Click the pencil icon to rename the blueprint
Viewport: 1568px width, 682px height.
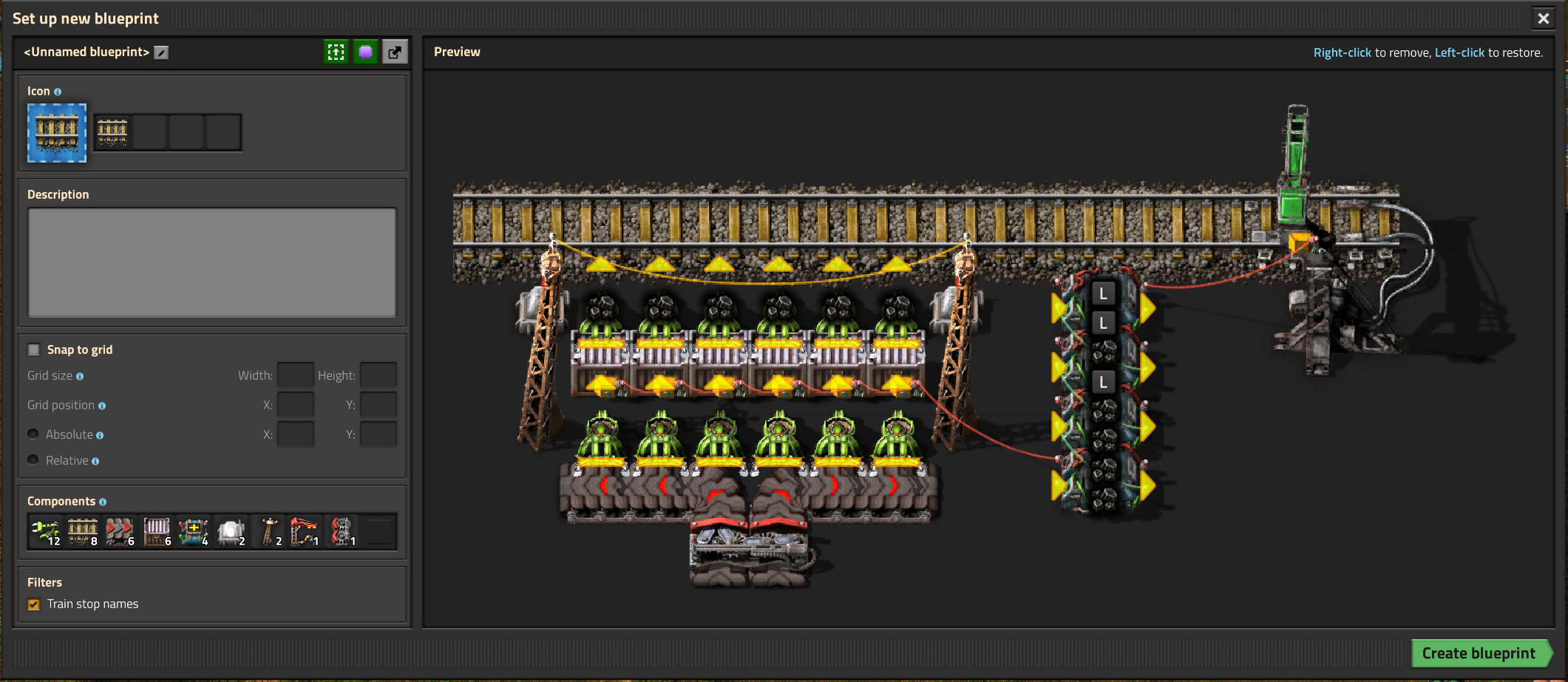(x=161, y=52)
